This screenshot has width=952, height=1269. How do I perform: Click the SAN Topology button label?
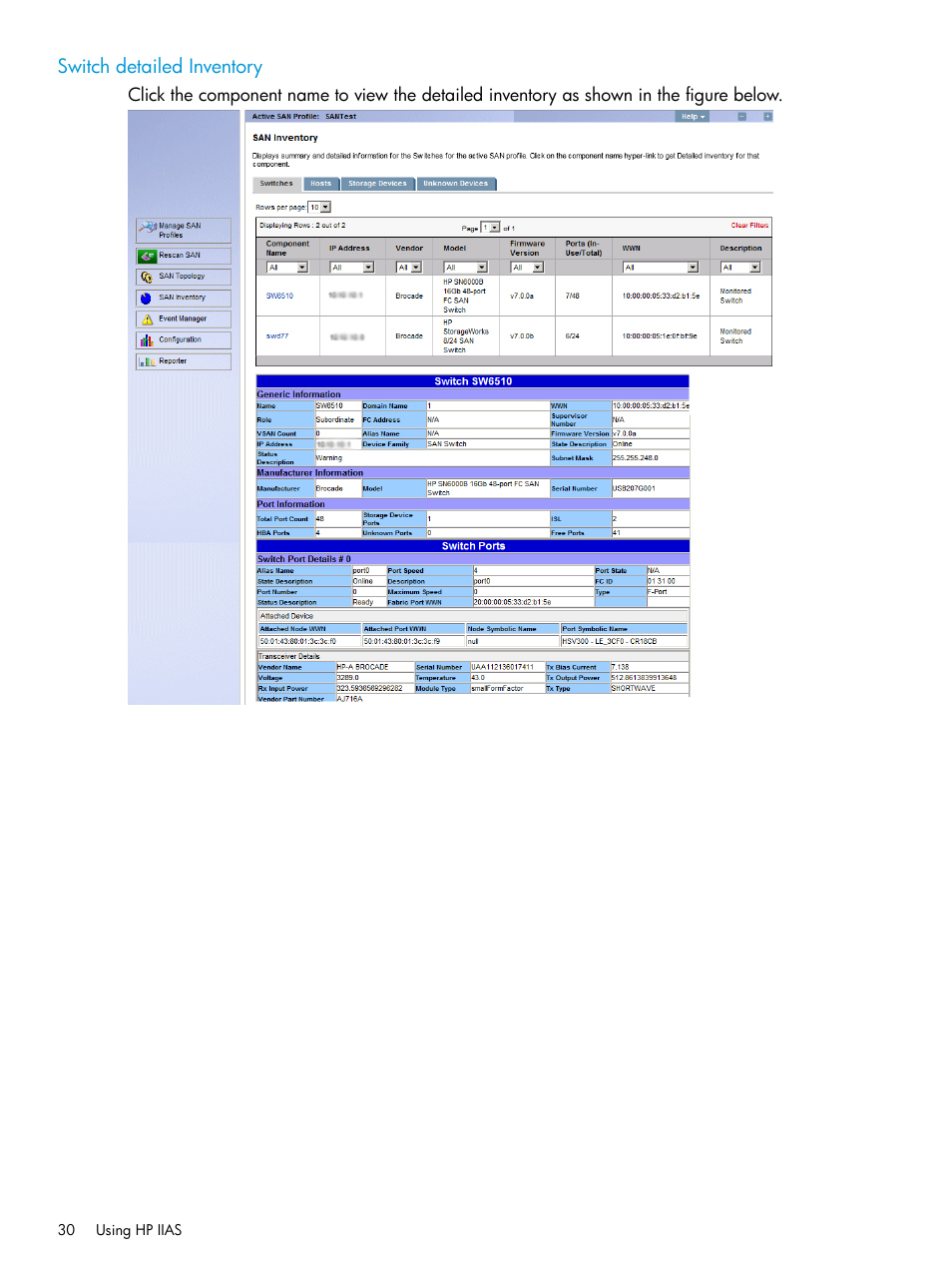[182, 277]
